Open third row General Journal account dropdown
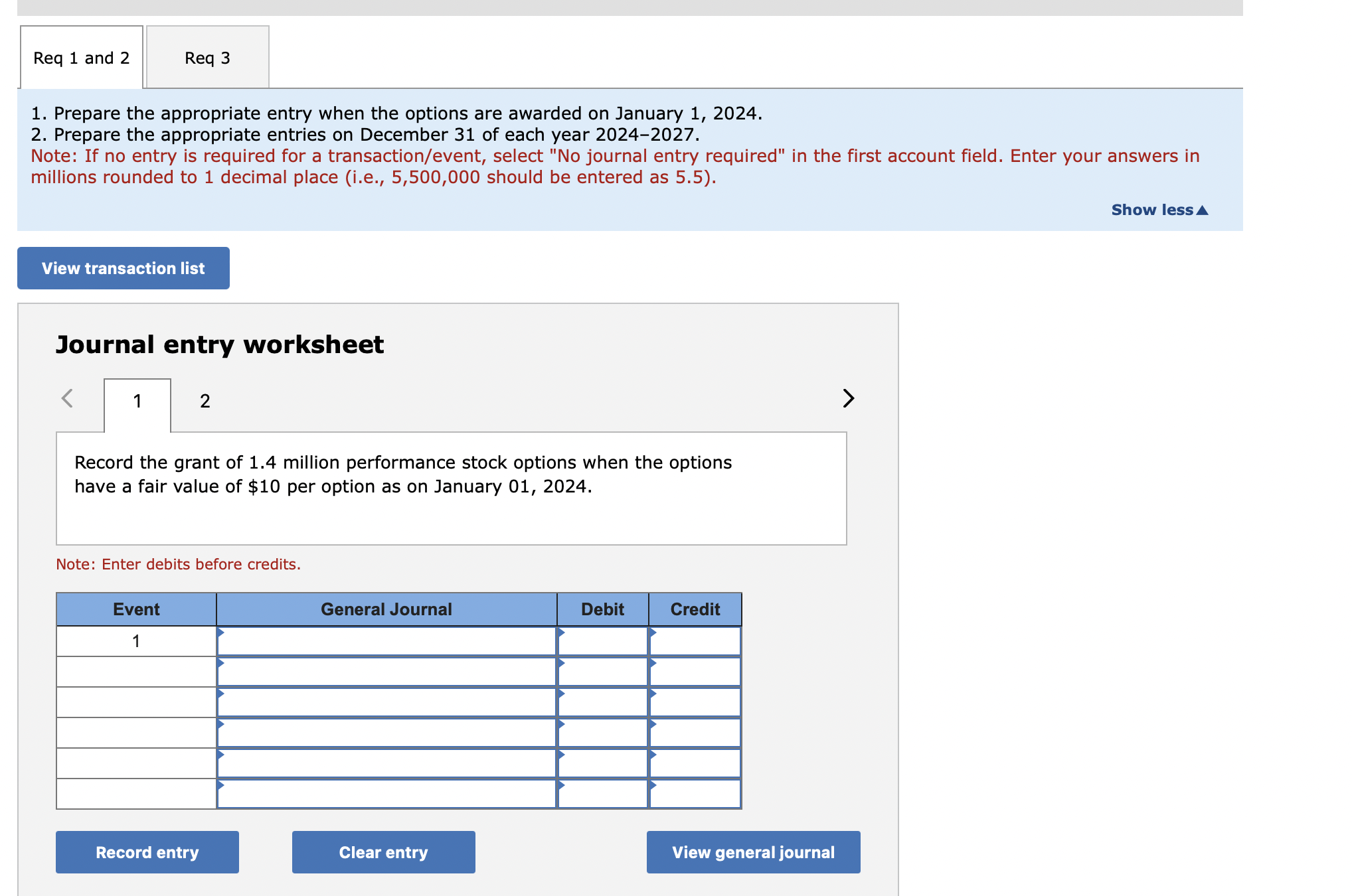The height and width of the screenshot is (896, 1352). click(x=386, y=702)
